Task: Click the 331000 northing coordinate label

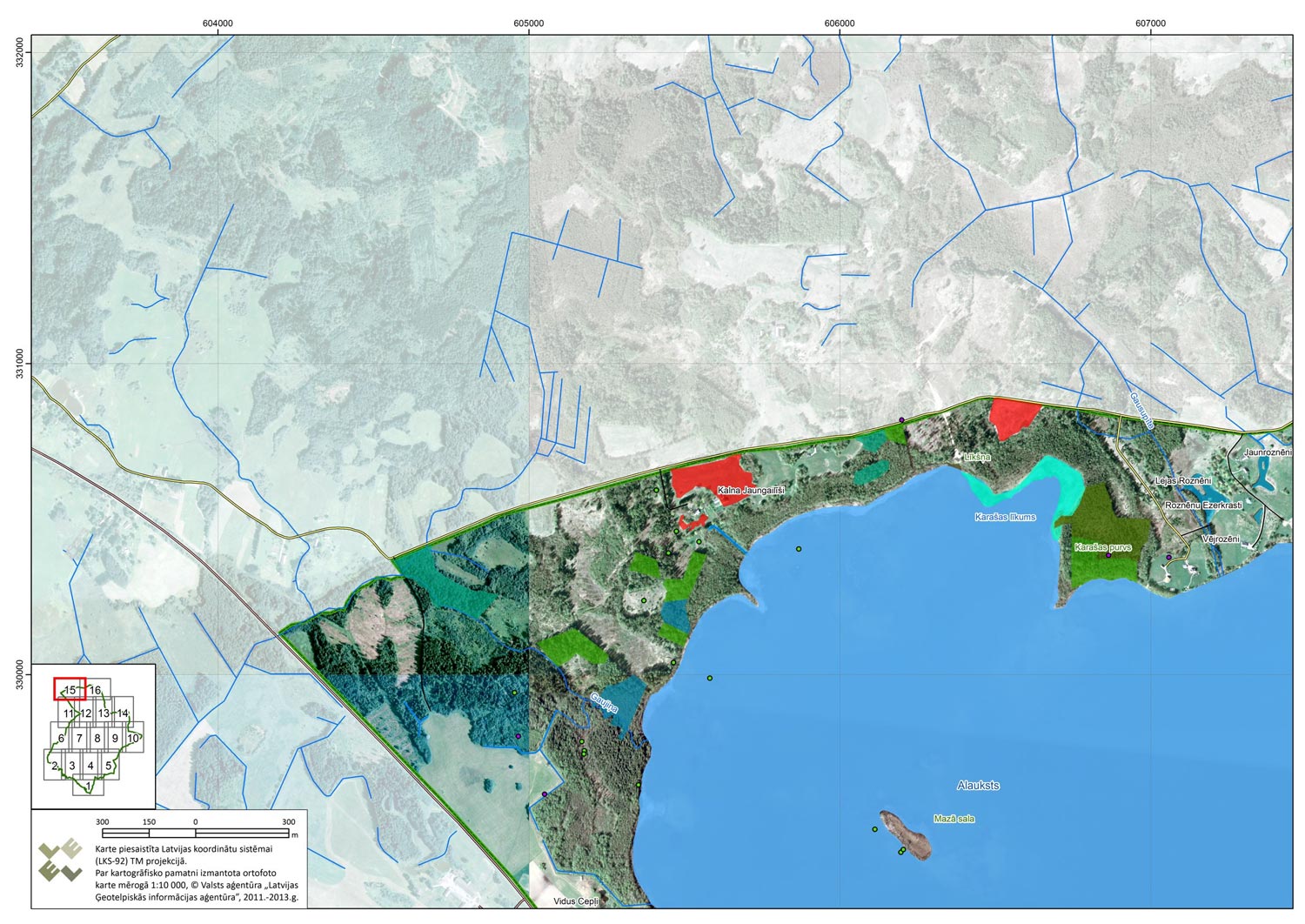Action: [x=20, y=363]
